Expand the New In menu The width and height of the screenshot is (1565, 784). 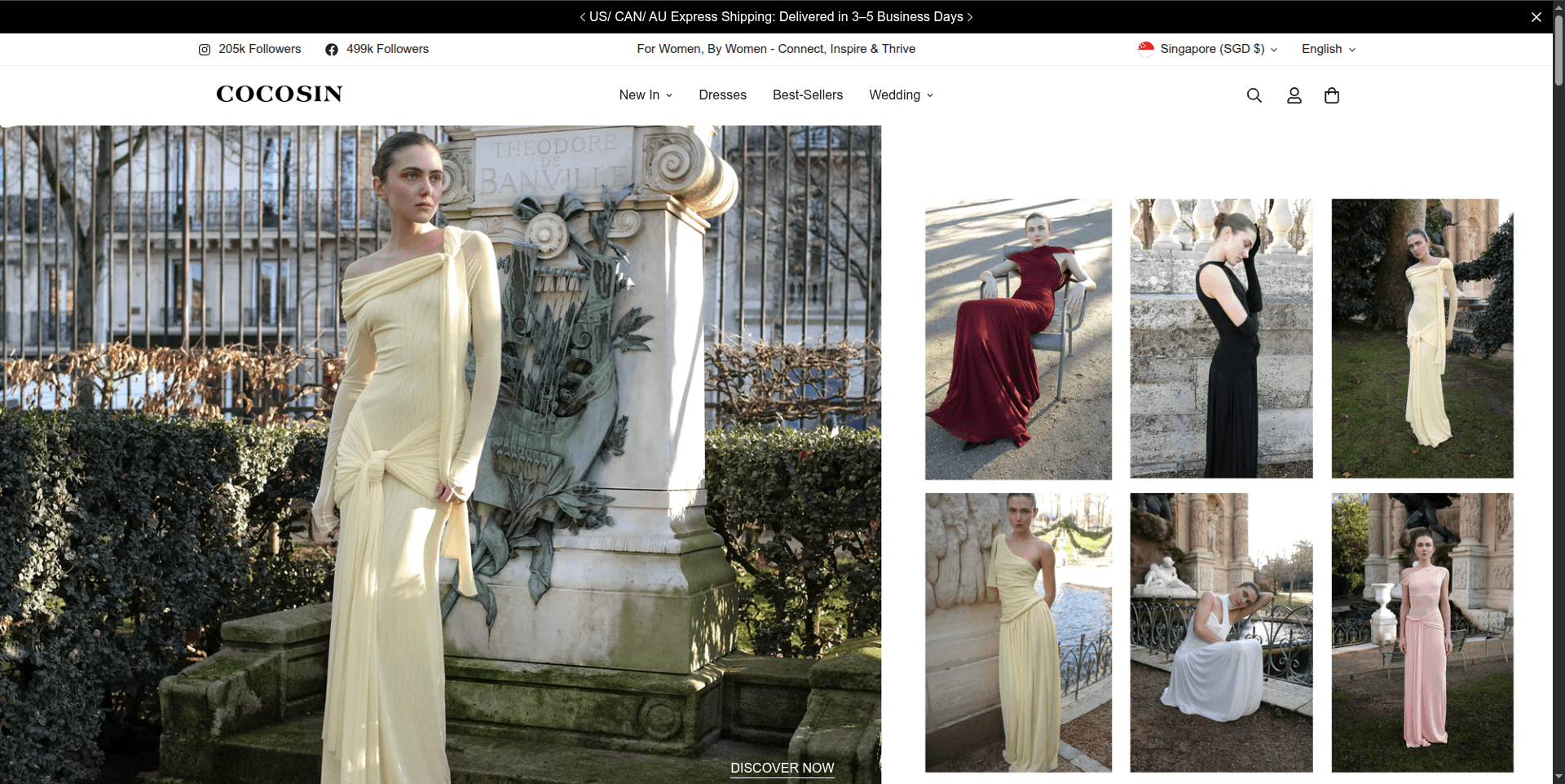click(x=646, y=95)
